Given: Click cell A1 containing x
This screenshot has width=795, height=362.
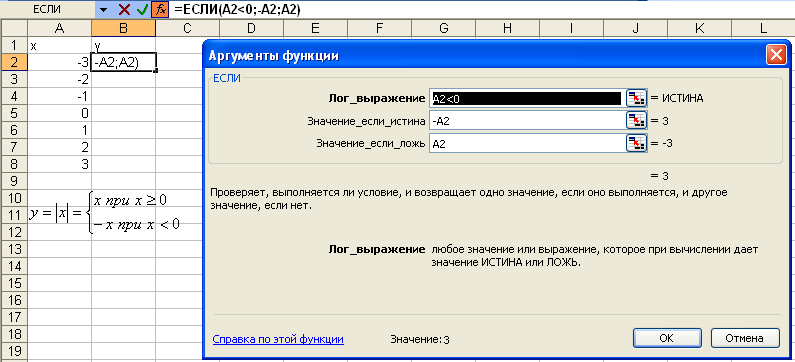Looking at the screenshot, I should click(x=59, y=46).
